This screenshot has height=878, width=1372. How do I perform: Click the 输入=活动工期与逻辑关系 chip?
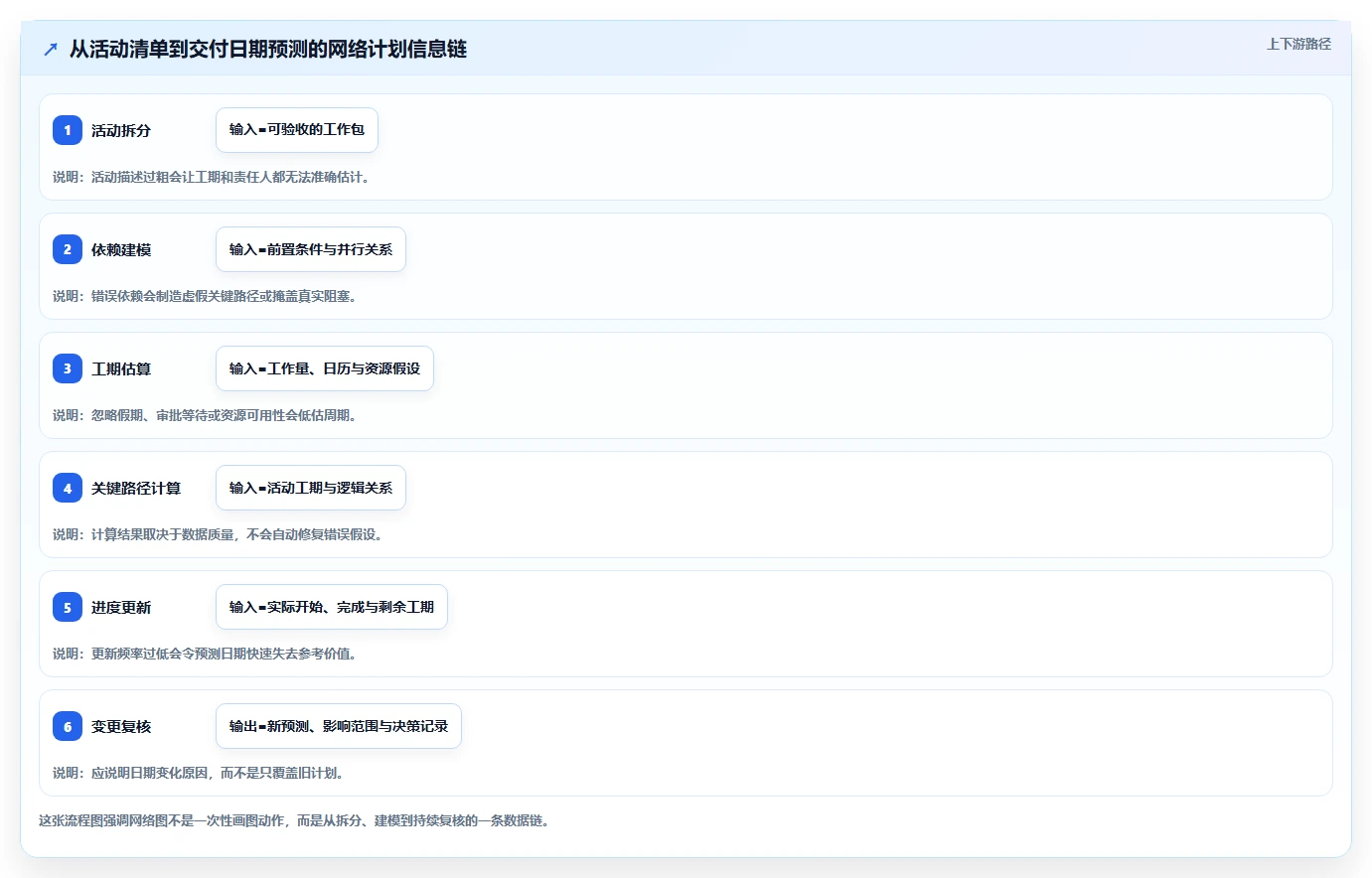pos(311,488)
